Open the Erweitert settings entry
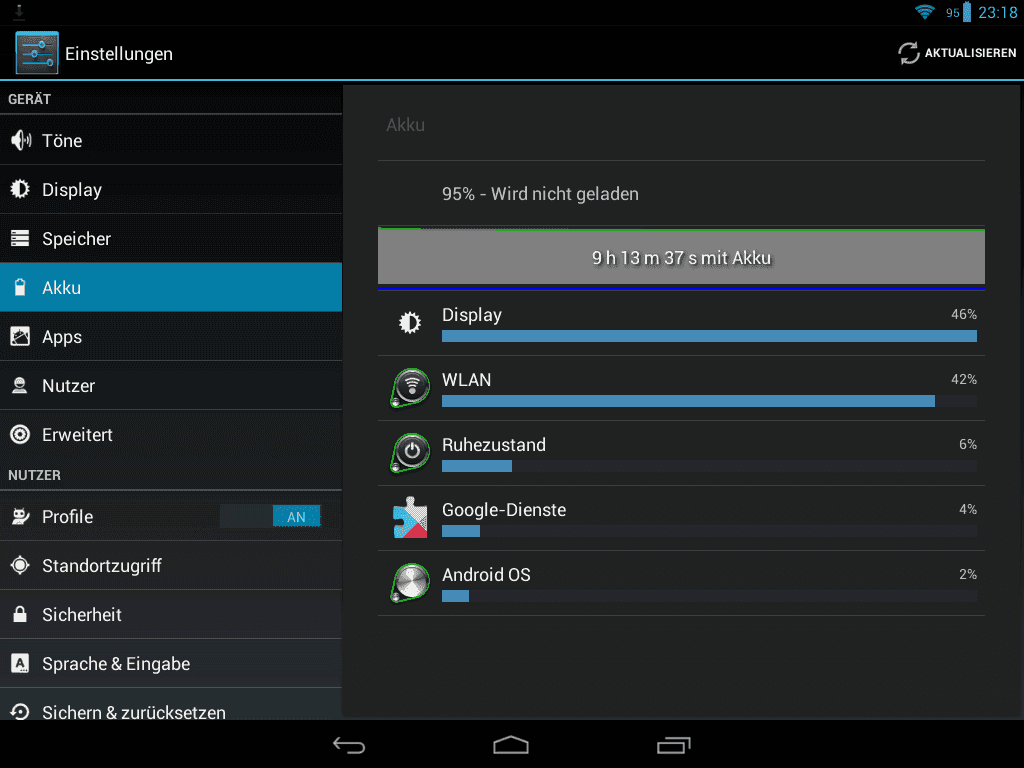This screenshot has height=768, width=1024. (171, 434)
